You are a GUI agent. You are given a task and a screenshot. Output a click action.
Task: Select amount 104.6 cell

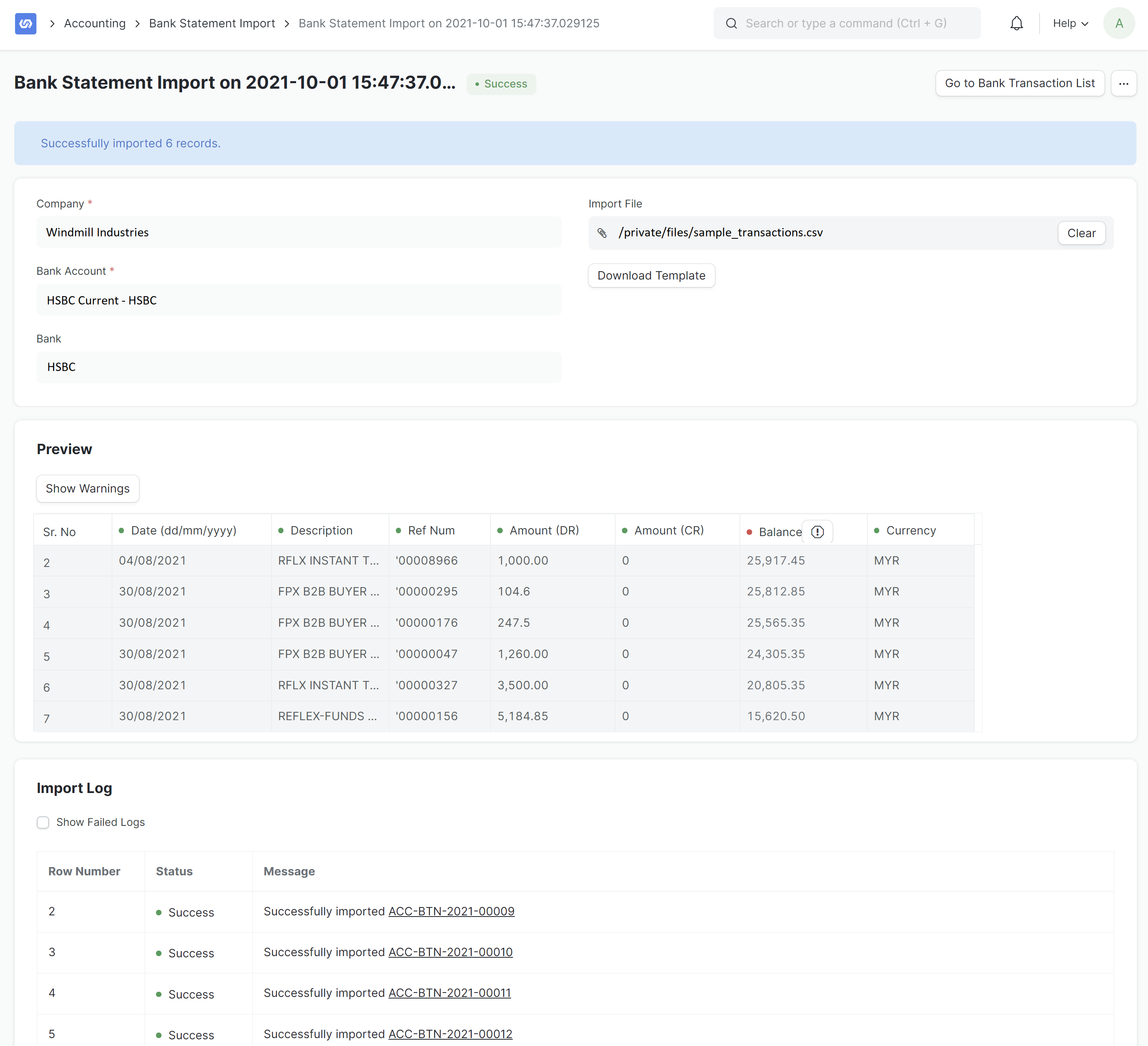click(552, 591)
